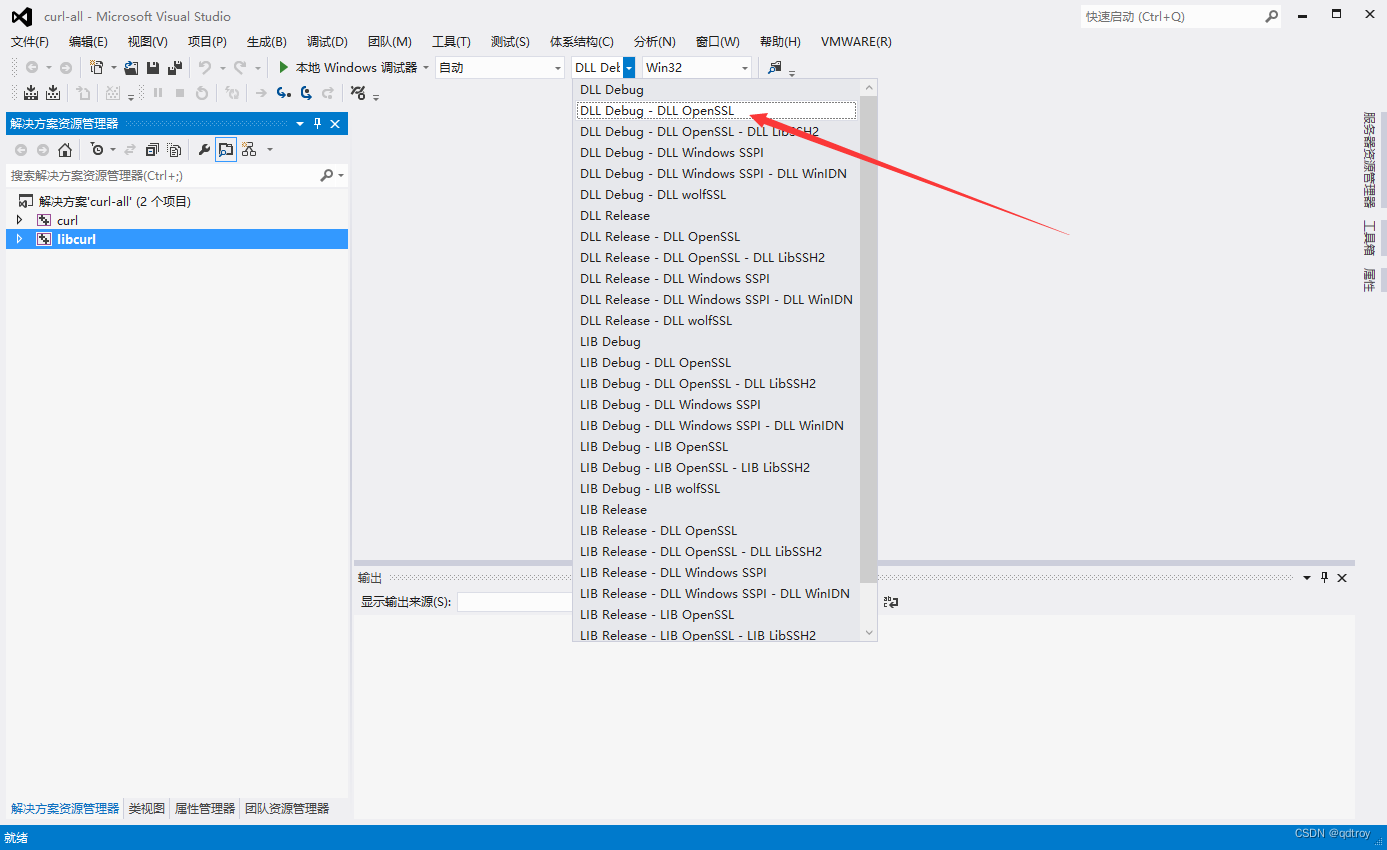Screen dimensions: 1387x850
Task: Click the Open File toolbar icon
Action: (x=131, y=67)
